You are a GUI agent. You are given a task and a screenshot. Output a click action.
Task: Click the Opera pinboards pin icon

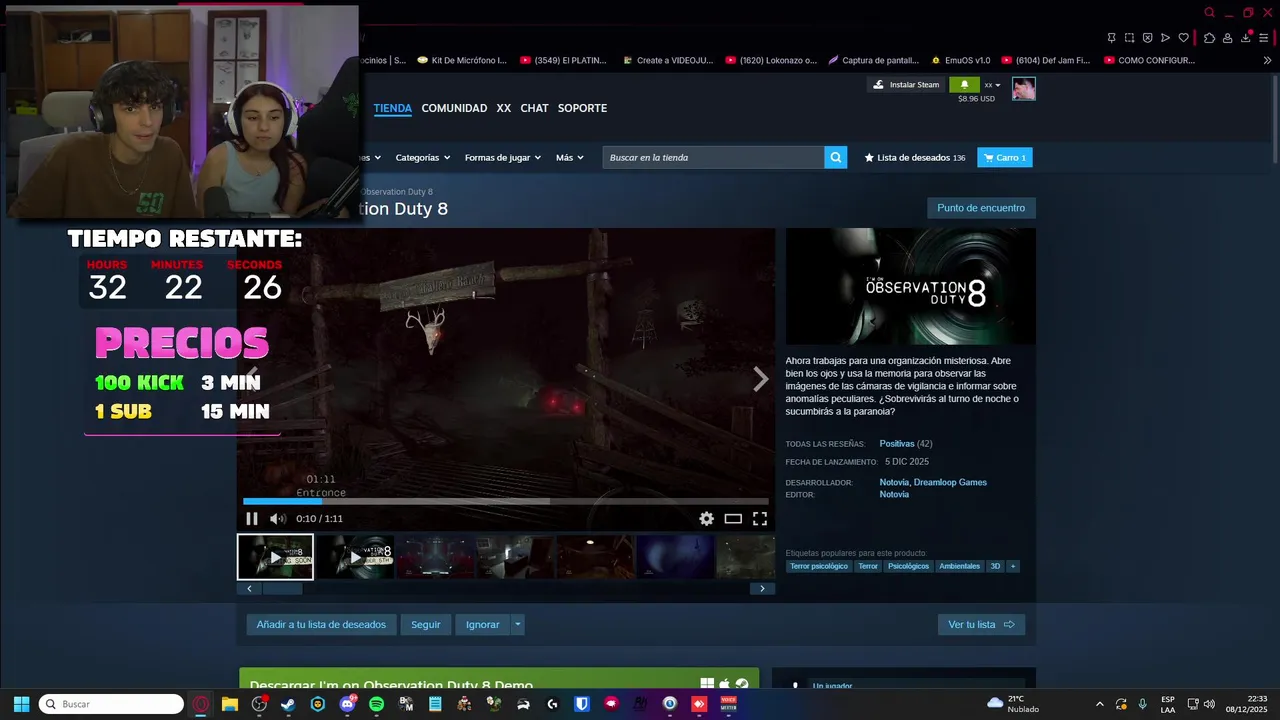click(x=1111, y=38)
